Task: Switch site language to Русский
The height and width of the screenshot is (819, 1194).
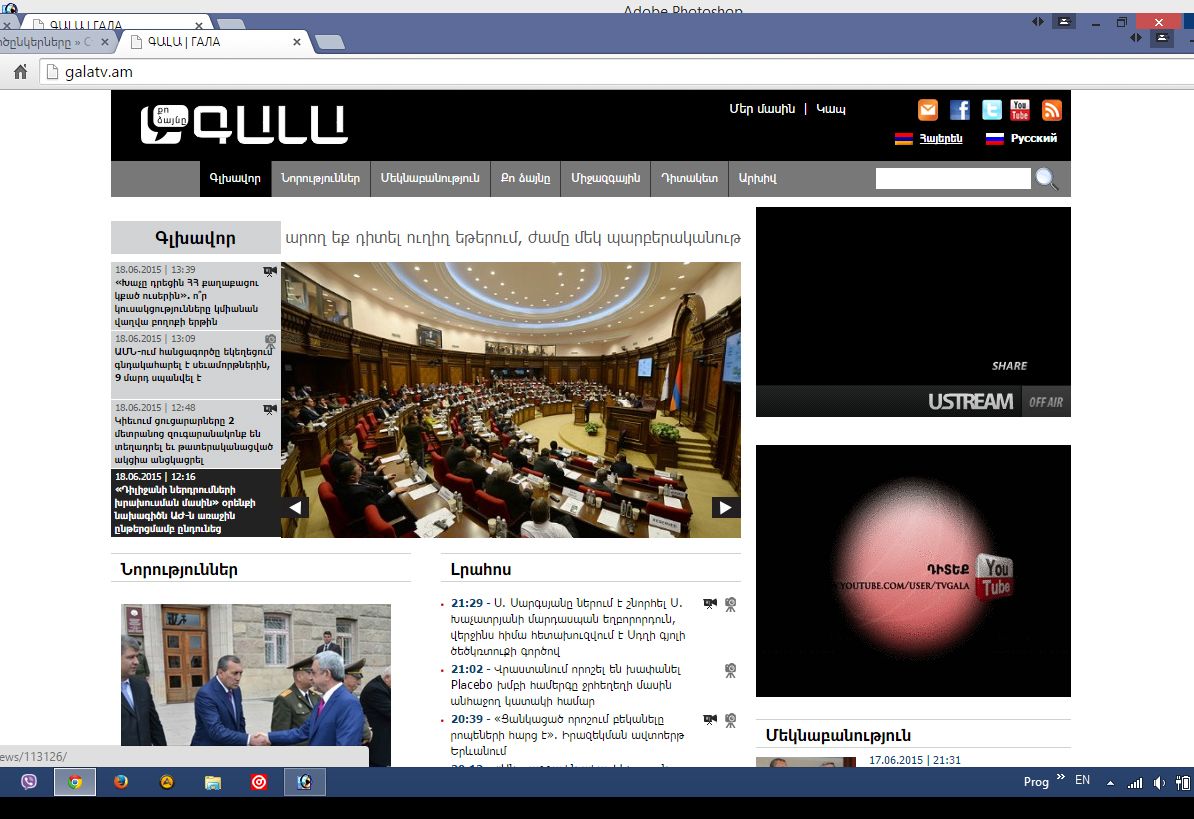Action: pos(1033,139)
